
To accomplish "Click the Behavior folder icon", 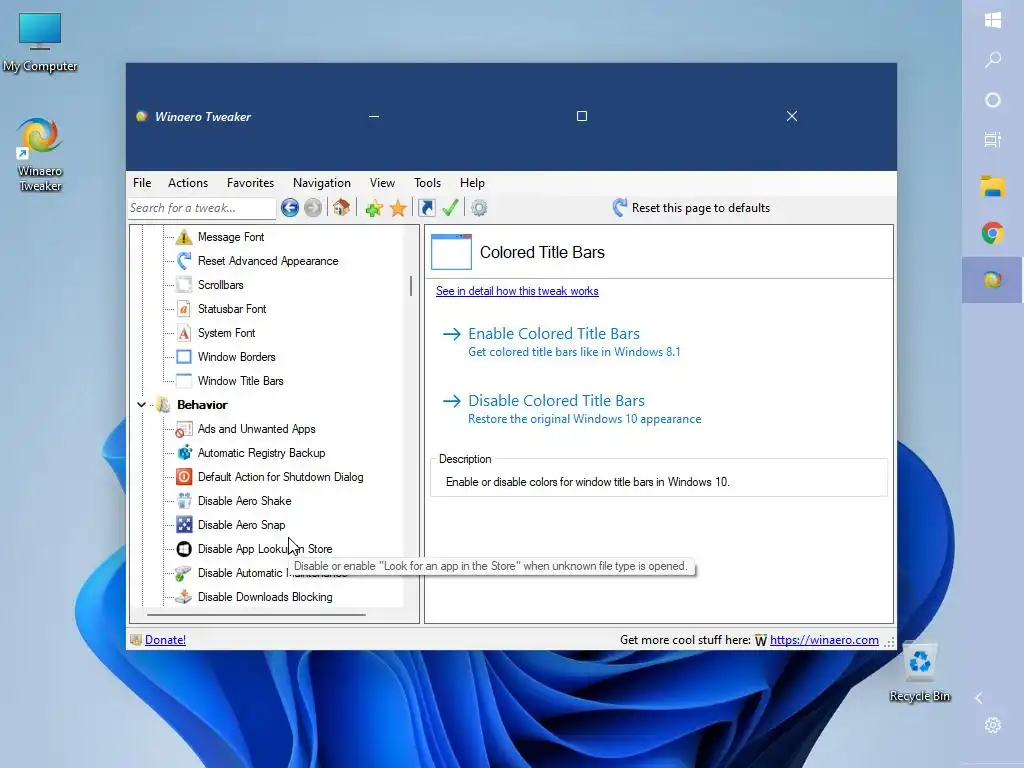I will click(x=163, y=405).
